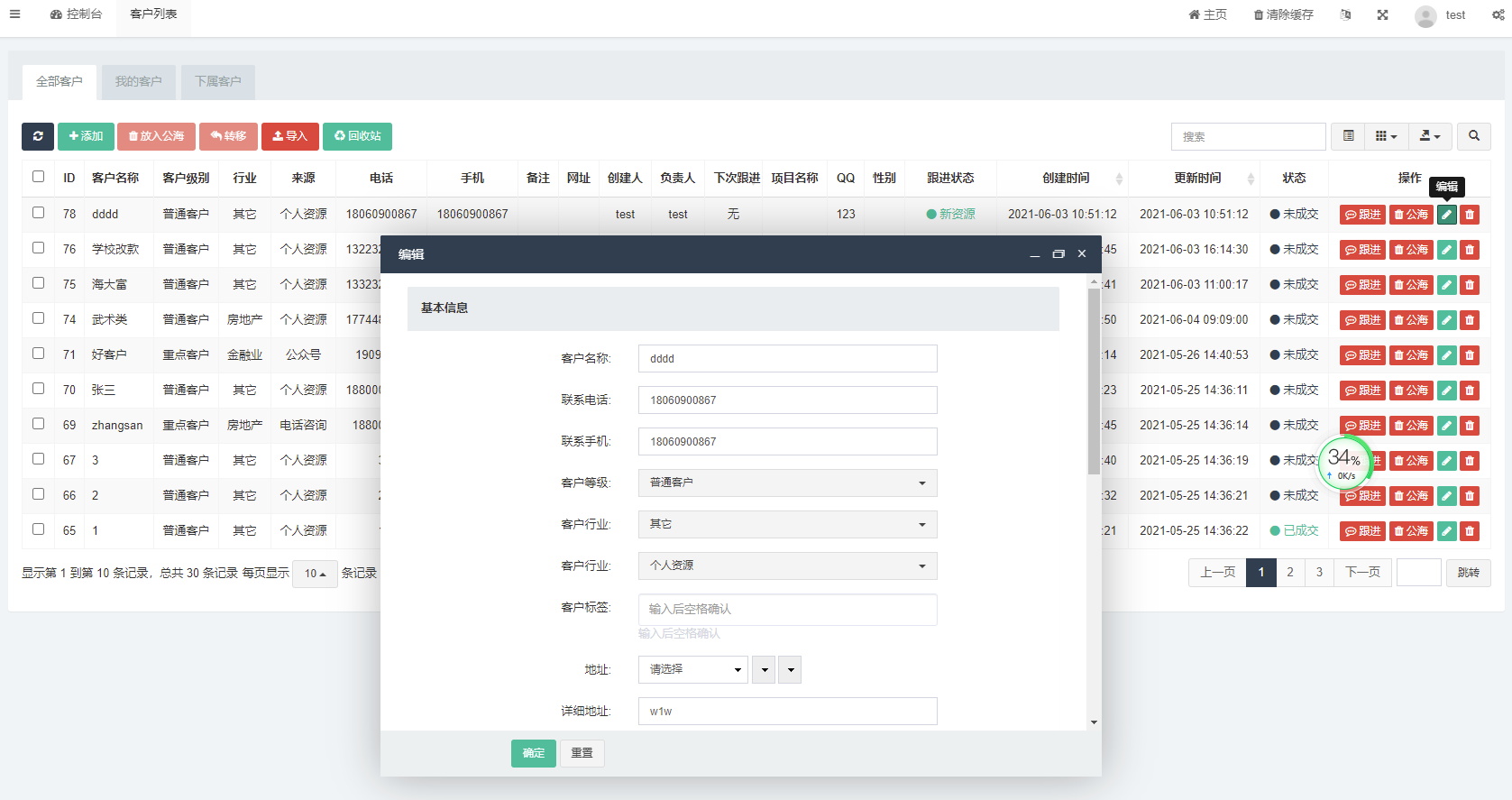
Task: Click the red delete trash icon for customer 75
Action: tap(1470, 285)
